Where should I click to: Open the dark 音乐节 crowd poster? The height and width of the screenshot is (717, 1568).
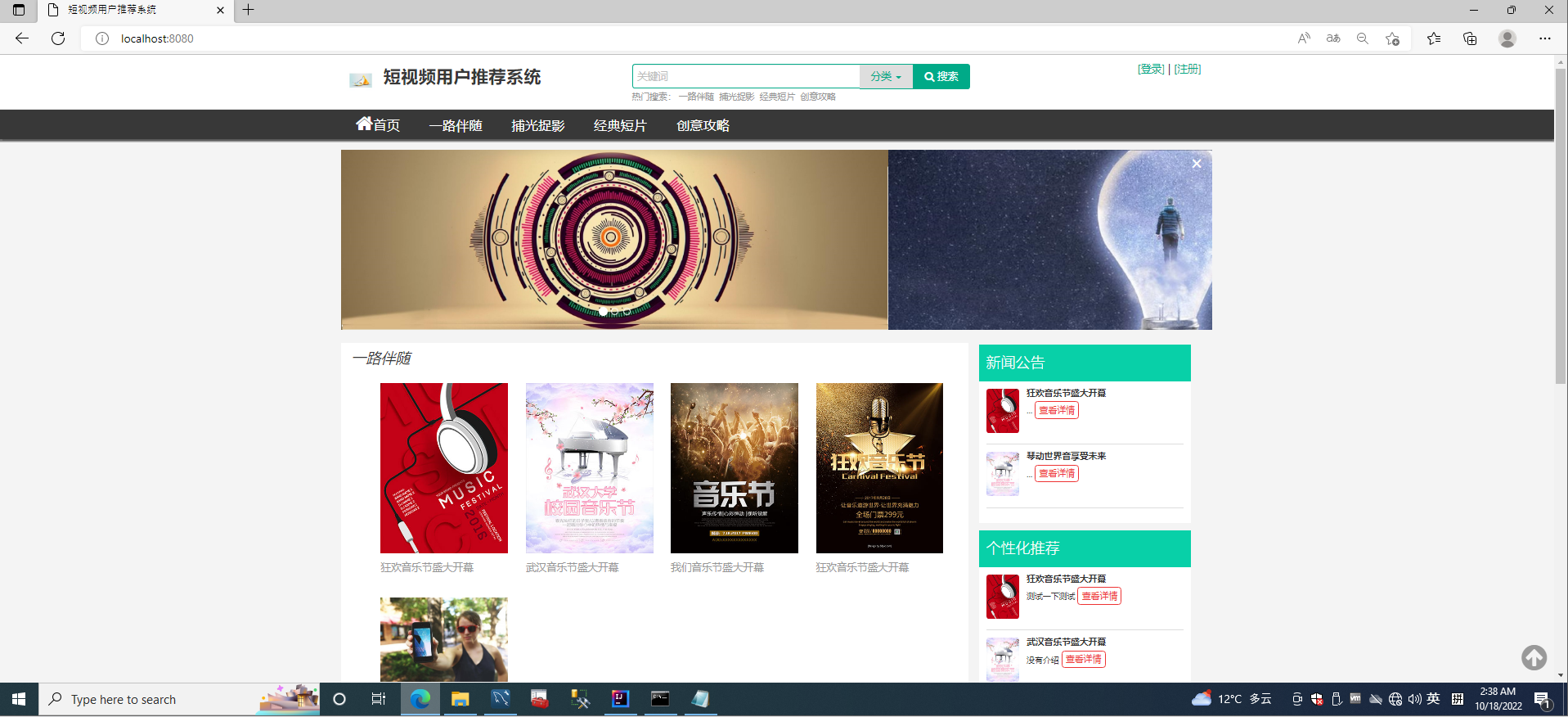coord(735,468)
